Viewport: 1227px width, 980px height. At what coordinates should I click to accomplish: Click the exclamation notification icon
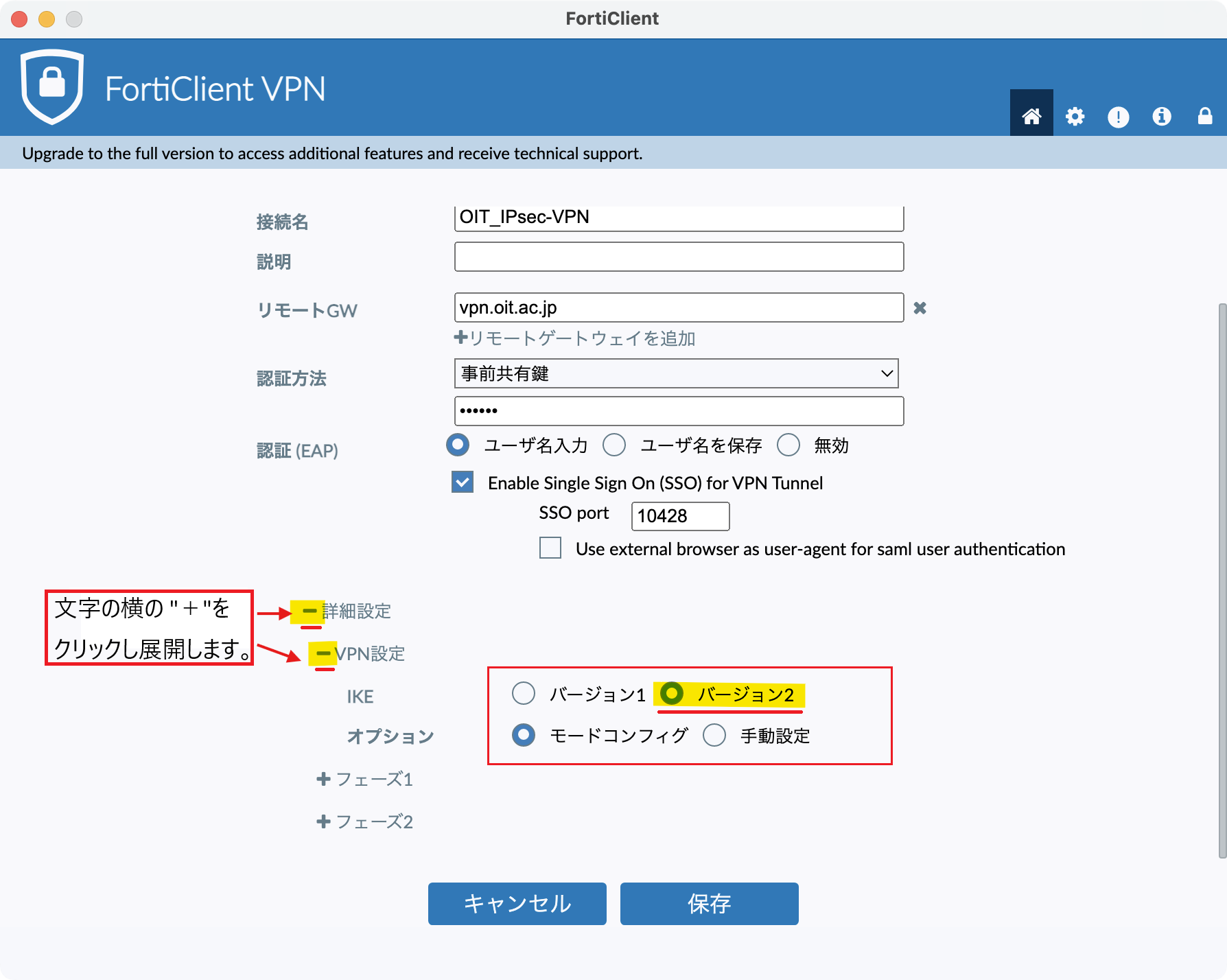(1118, 117)
